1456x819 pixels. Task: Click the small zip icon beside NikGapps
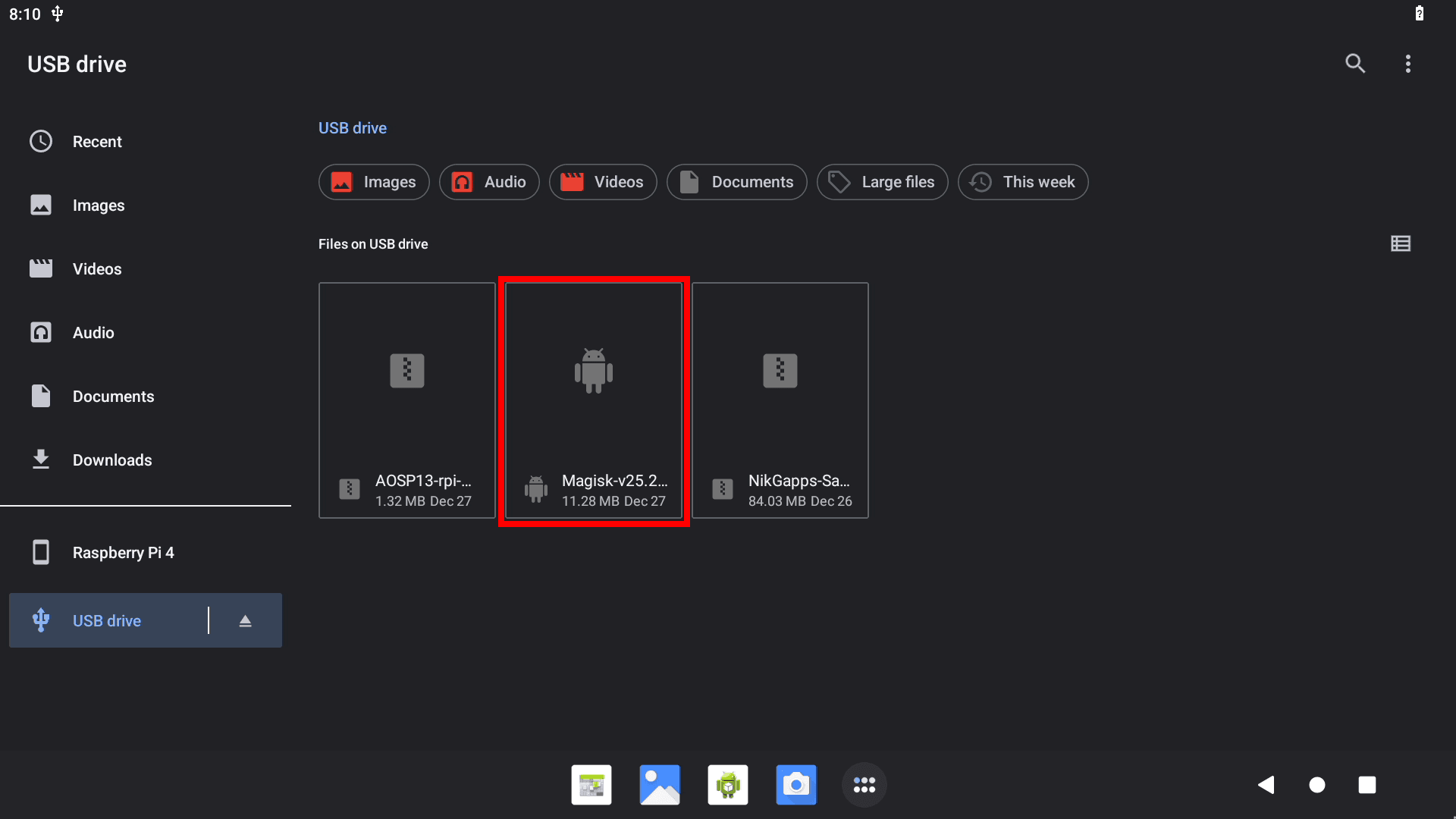point(723,489)
